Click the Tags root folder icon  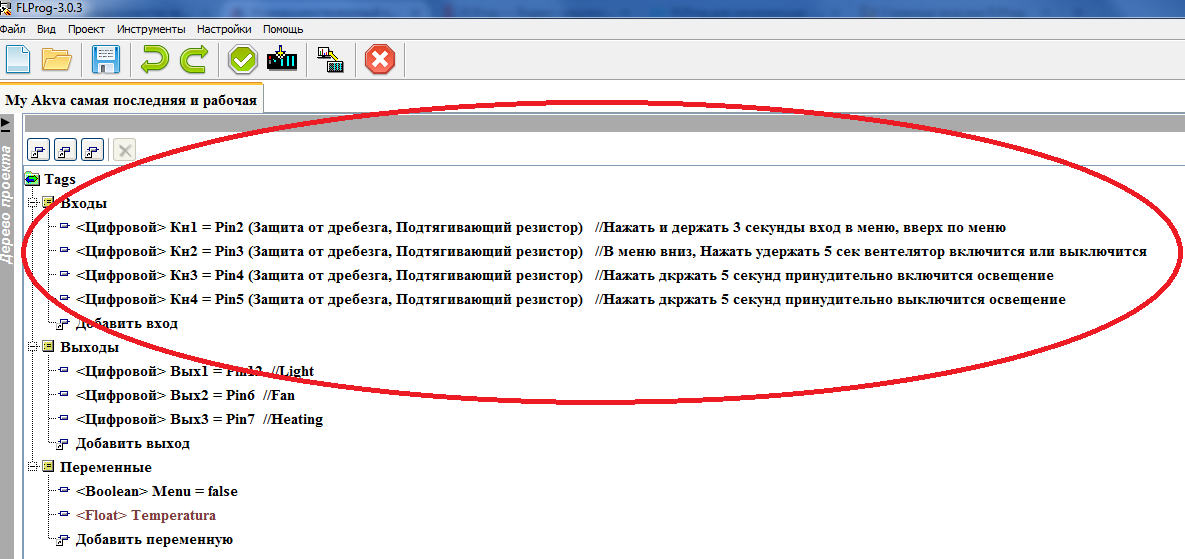32,179
